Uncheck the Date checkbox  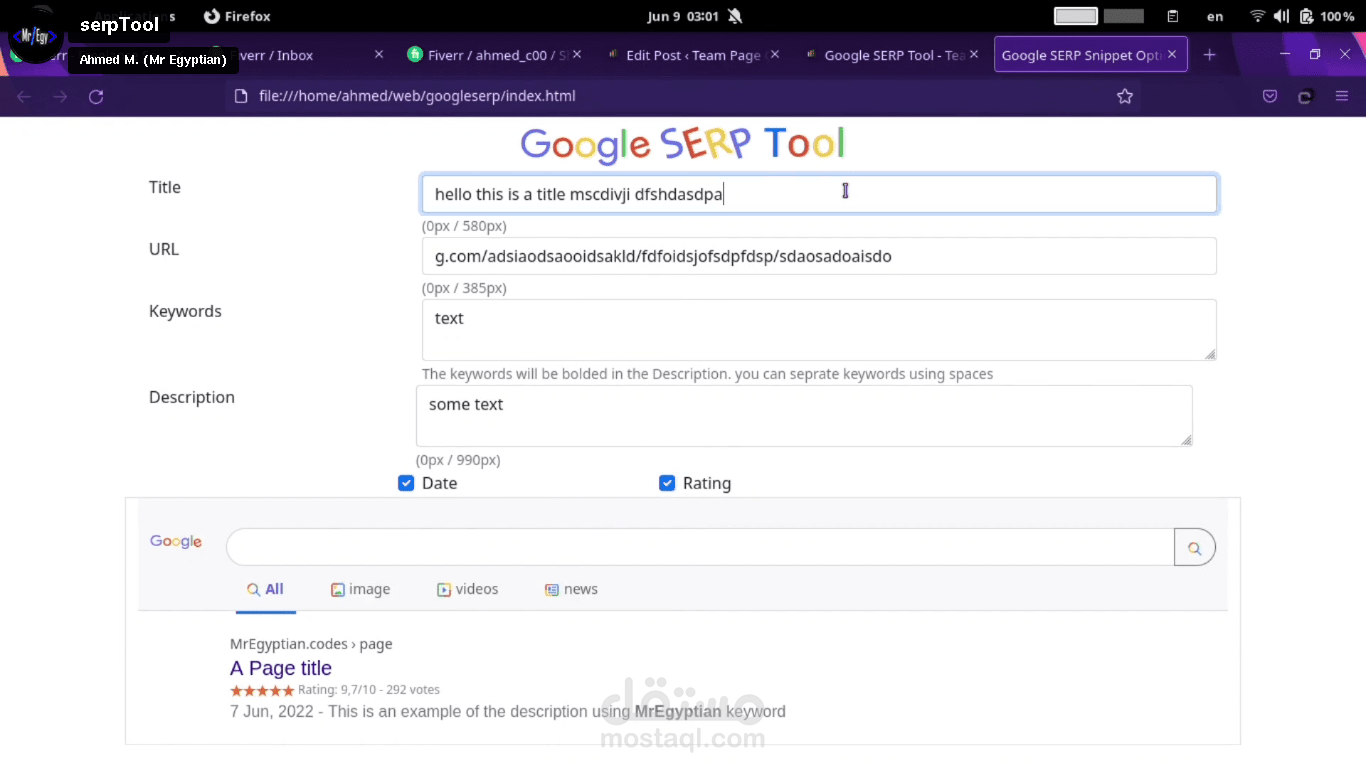tap(406, 483)
